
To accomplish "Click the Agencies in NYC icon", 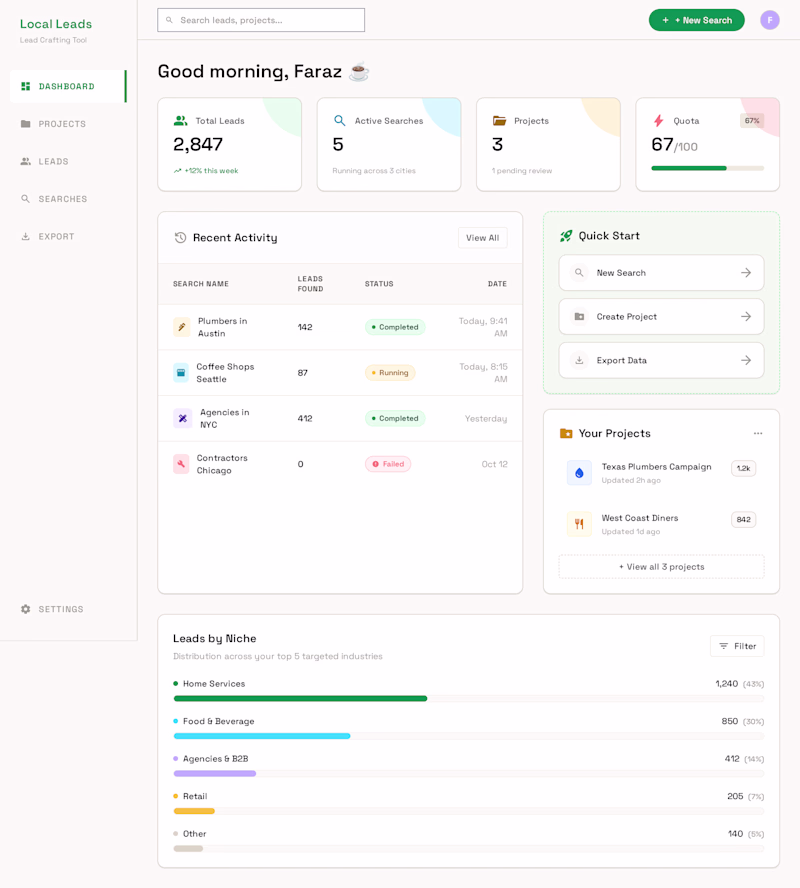I will coord(182,419).
